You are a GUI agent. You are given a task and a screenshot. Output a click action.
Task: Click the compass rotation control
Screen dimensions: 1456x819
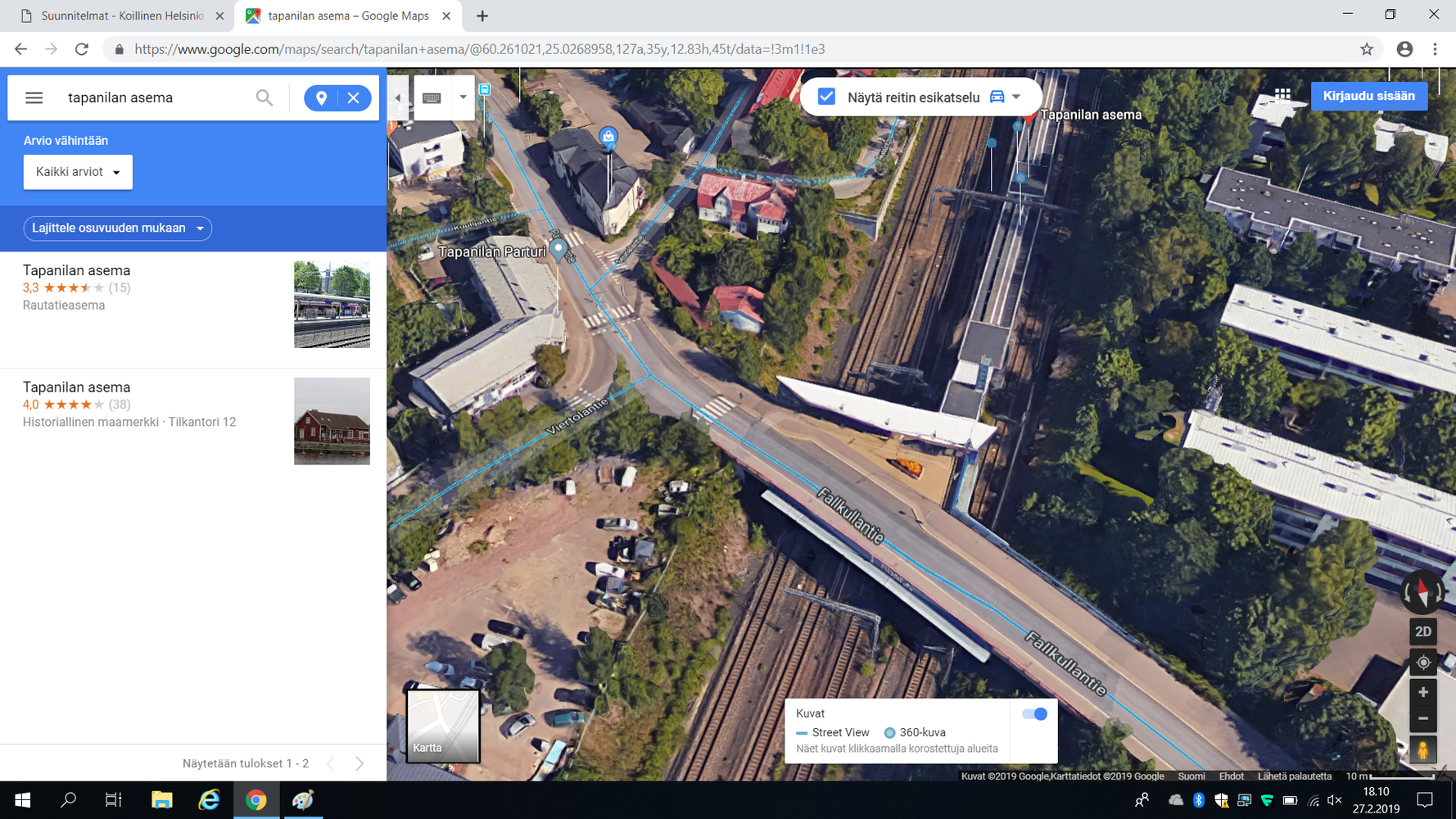point(1422,591)
